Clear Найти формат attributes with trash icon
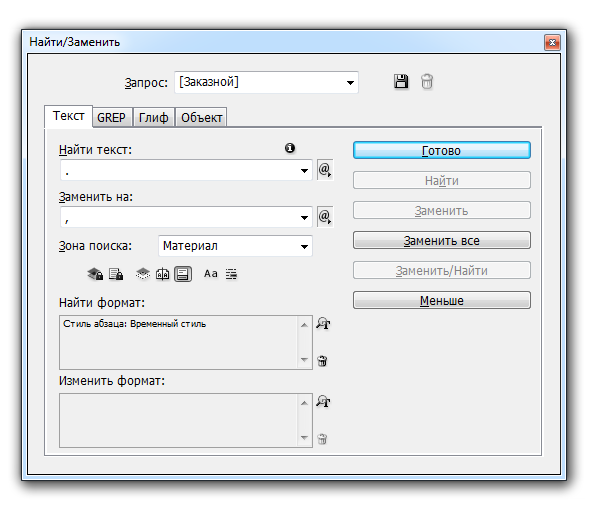595x514 pixels. [322, 361]
